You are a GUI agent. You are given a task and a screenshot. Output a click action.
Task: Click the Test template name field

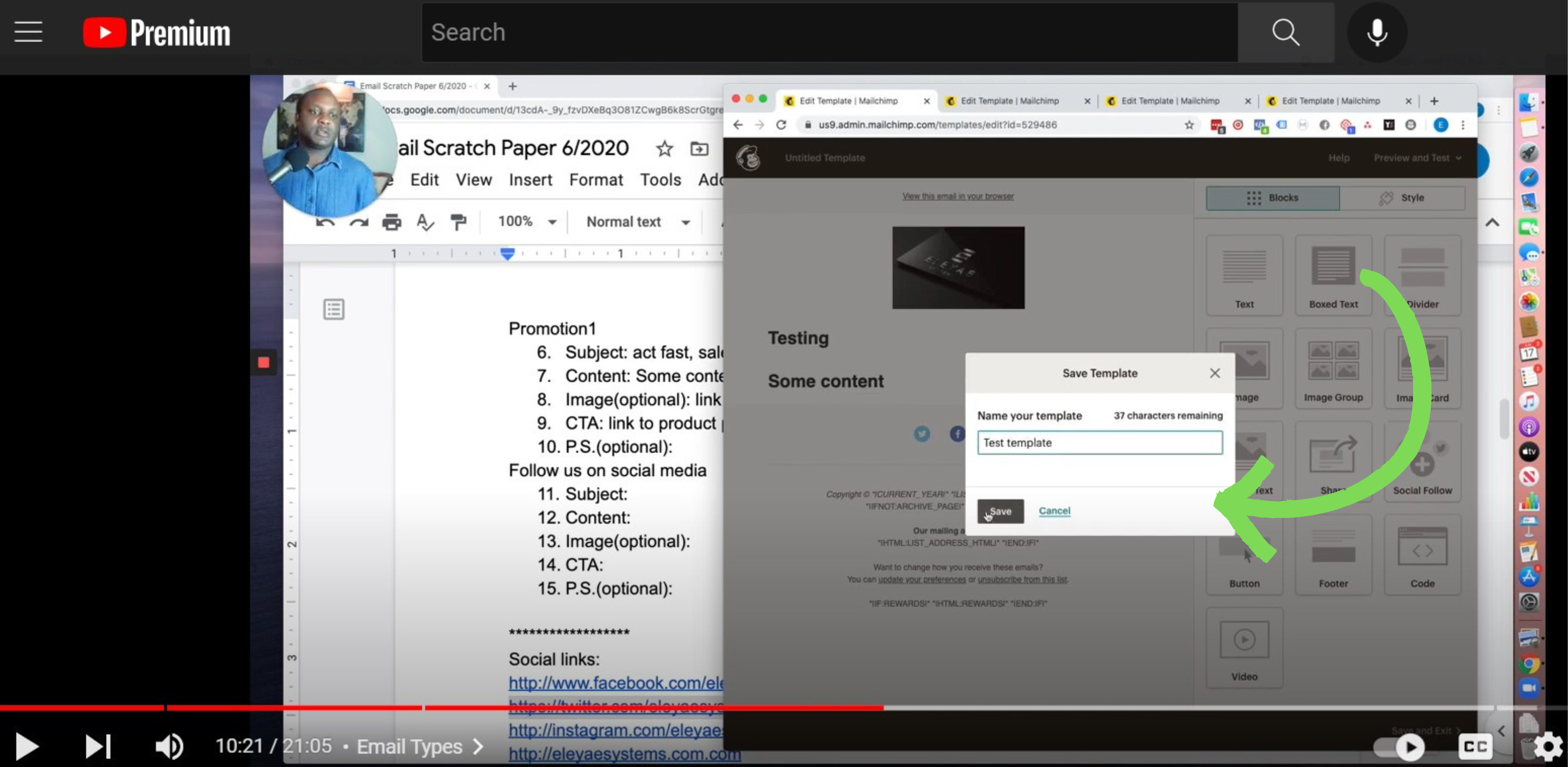(1099, 442)
